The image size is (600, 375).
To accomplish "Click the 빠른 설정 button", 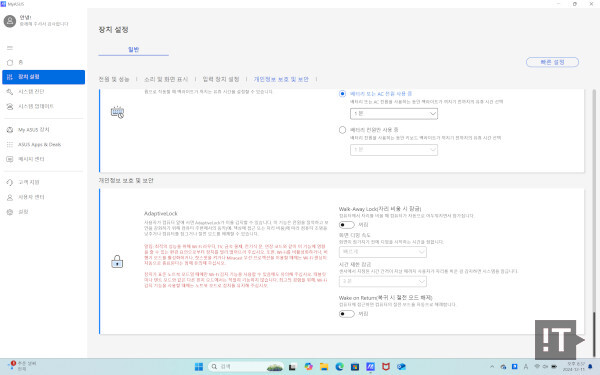I will coord(552,62).
